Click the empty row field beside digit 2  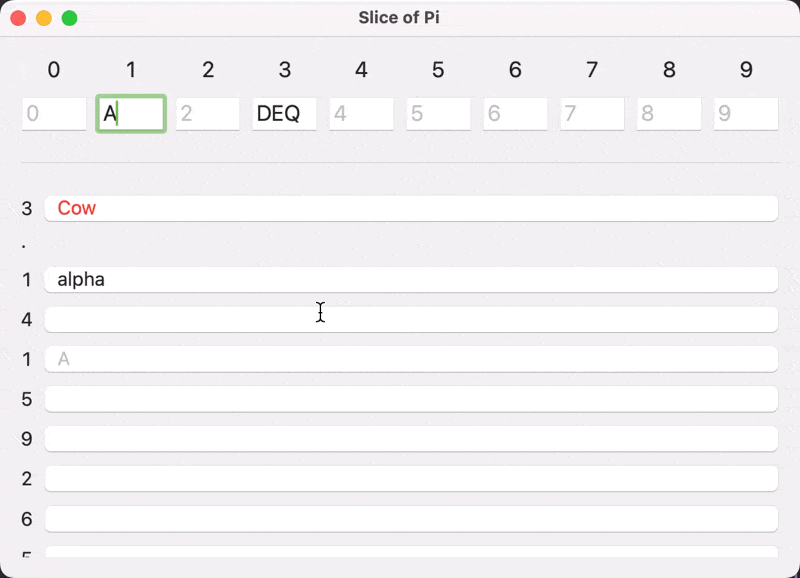point(411,479)
